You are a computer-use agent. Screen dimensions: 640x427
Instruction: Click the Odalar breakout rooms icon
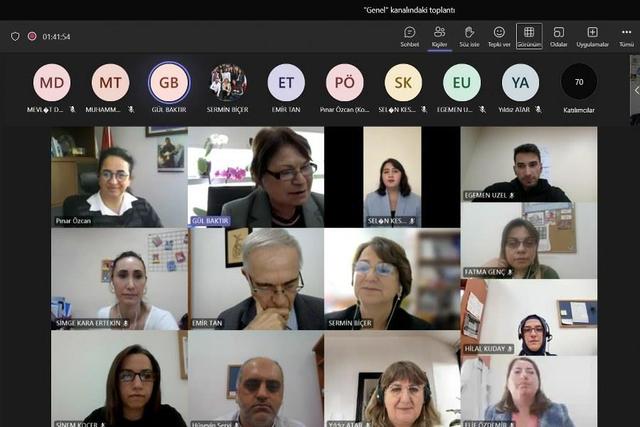tap(558, 36)
